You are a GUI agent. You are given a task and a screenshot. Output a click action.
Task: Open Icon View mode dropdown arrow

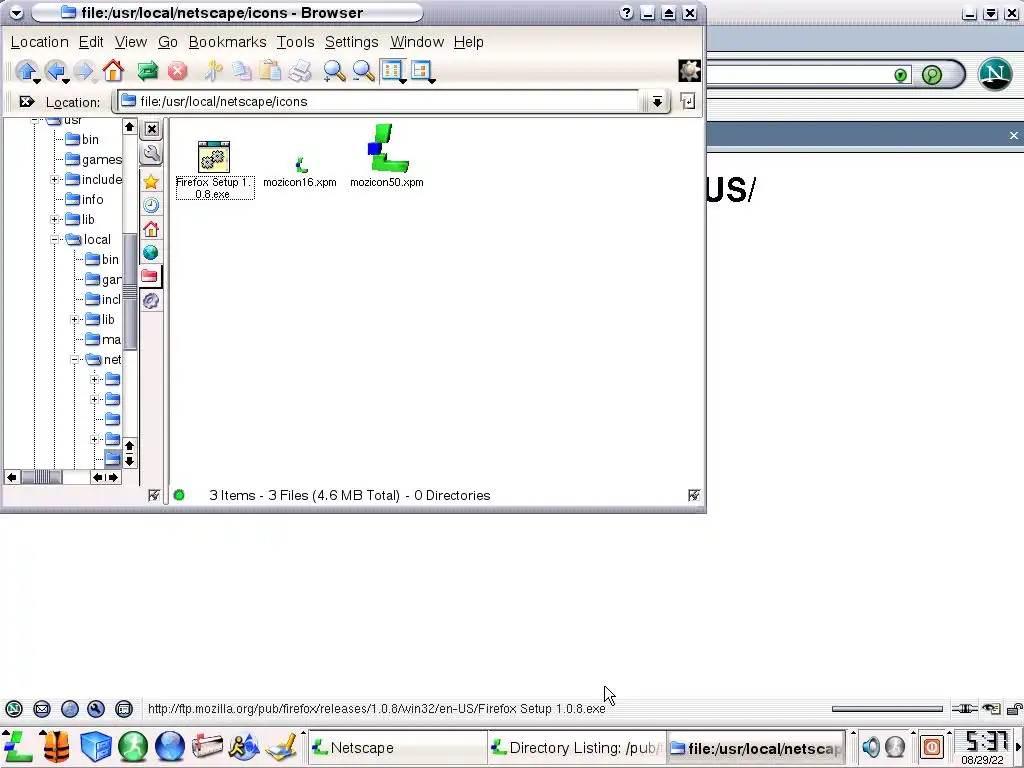[x=404, y=81]
